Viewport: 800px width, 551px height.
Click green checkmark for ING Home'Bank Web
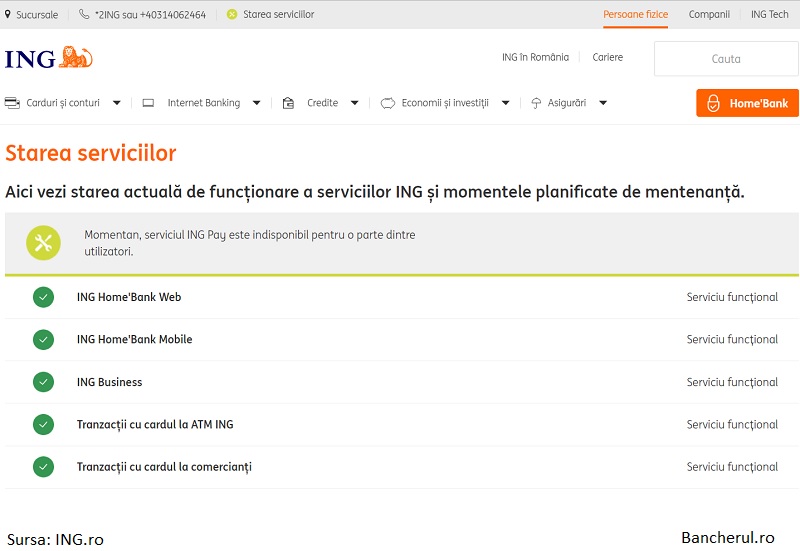(x=43, y=297)
